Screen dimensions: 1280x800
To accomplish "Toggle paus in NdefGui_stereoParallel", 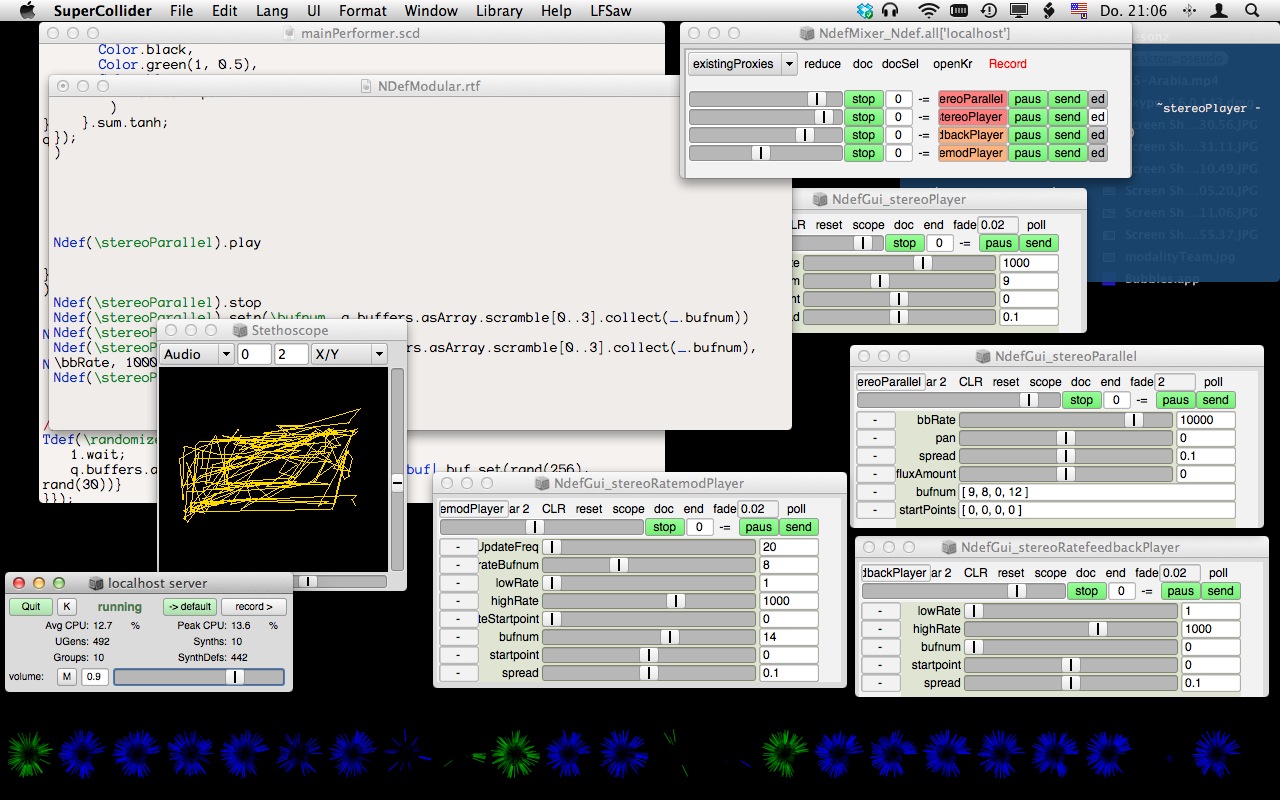I will 1175,400.
